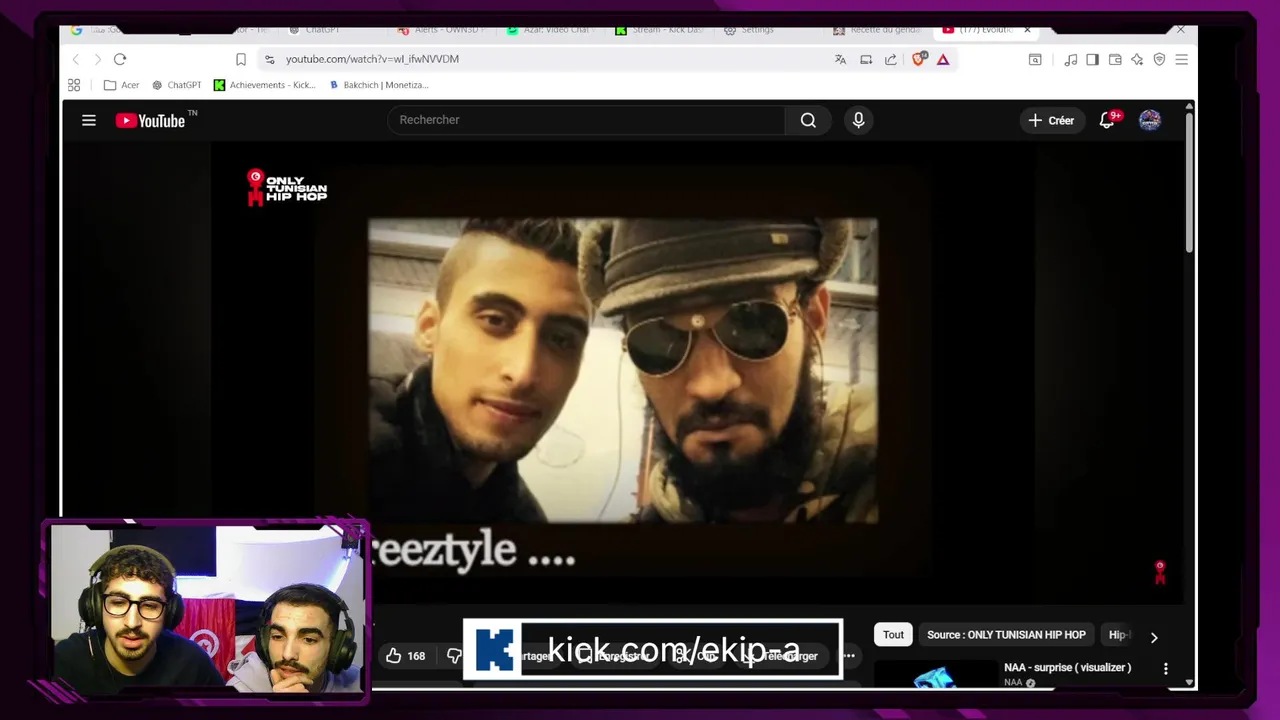
Task: Open Leo AI sparkle icon
Action: [1137, 60]
